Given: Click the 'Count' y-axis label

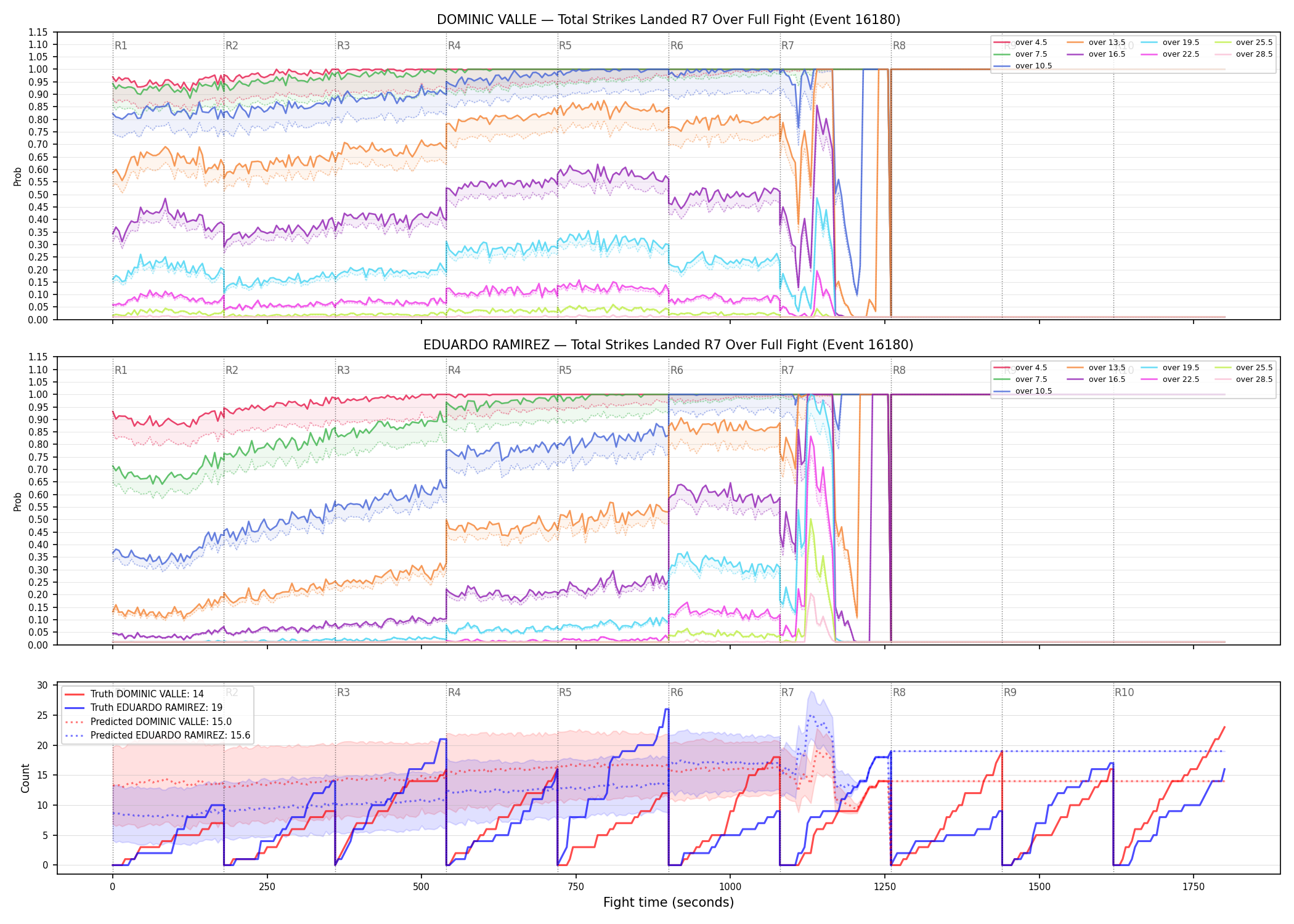Looking at the screenshot, I should click(x=25, y=778).
